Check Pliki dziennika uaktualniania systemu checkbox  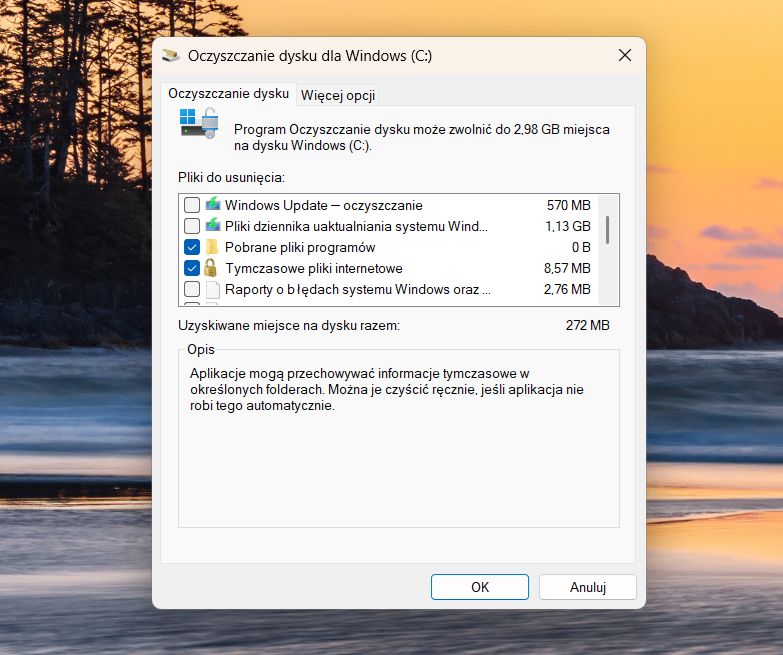coord(192,226)
